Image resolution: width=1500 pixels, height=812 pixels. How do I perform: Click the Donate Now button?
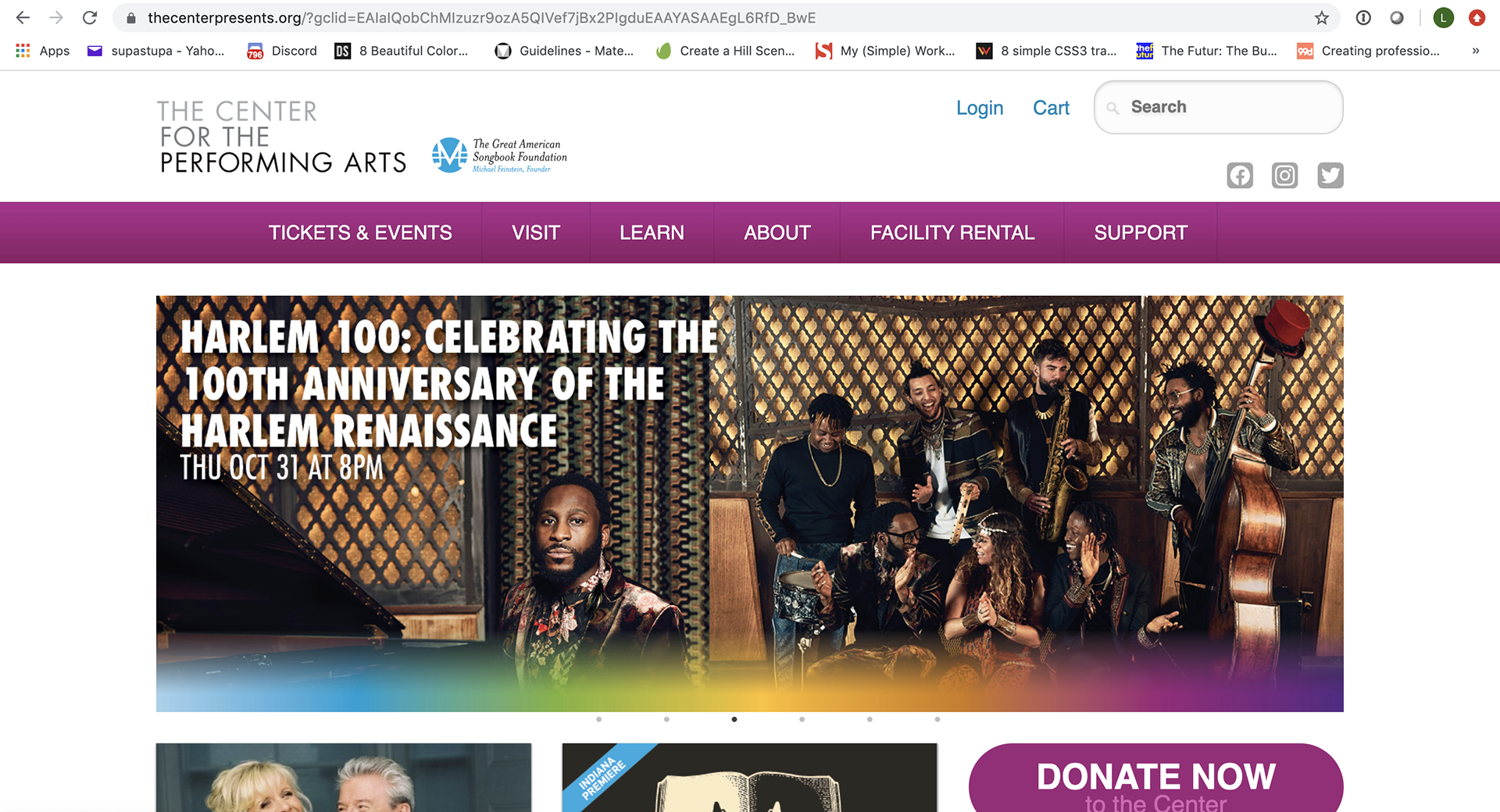1156,778
